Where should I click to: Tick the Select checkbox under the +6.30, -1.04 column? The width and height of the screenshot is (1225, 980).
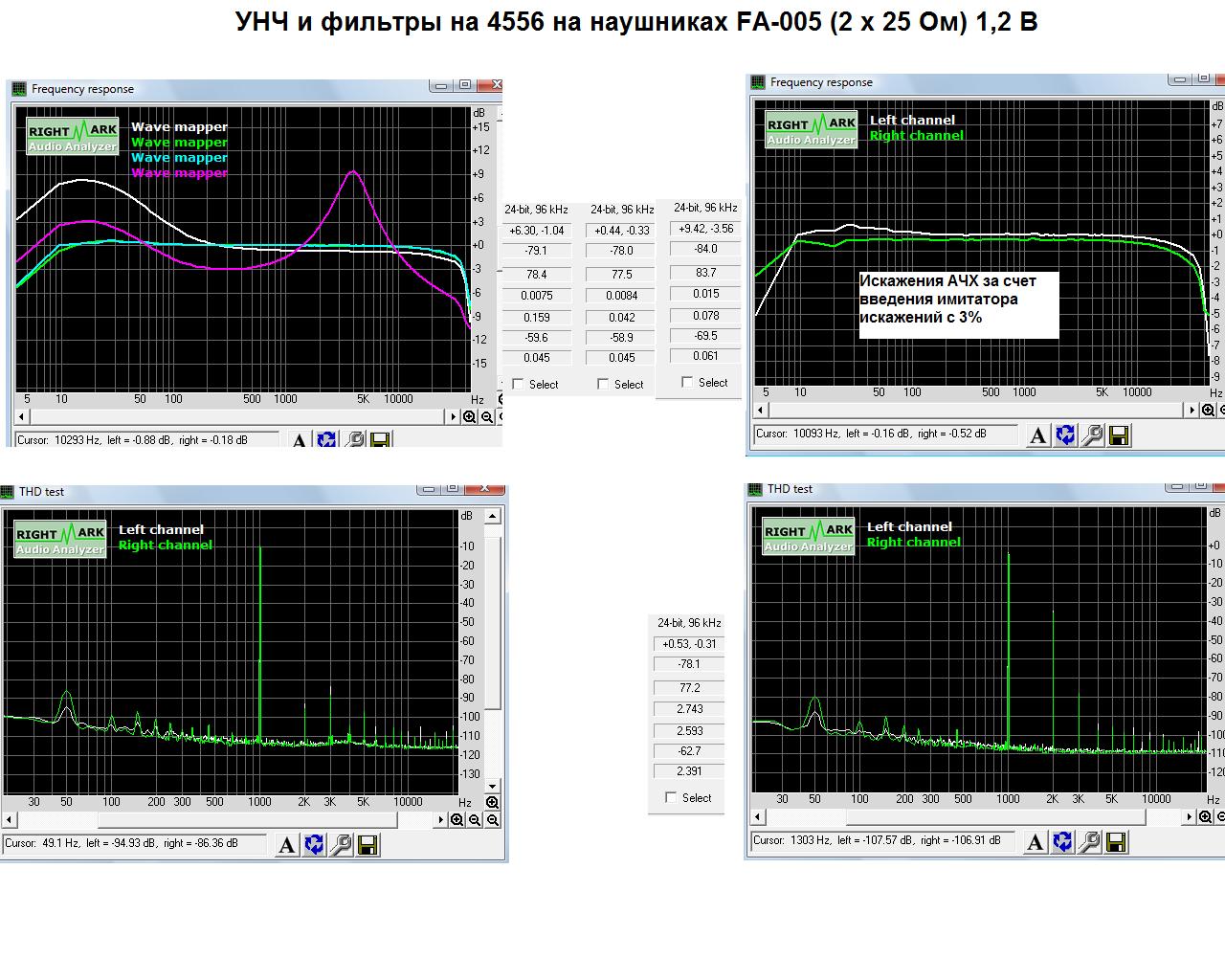click(x=519, y=385)
